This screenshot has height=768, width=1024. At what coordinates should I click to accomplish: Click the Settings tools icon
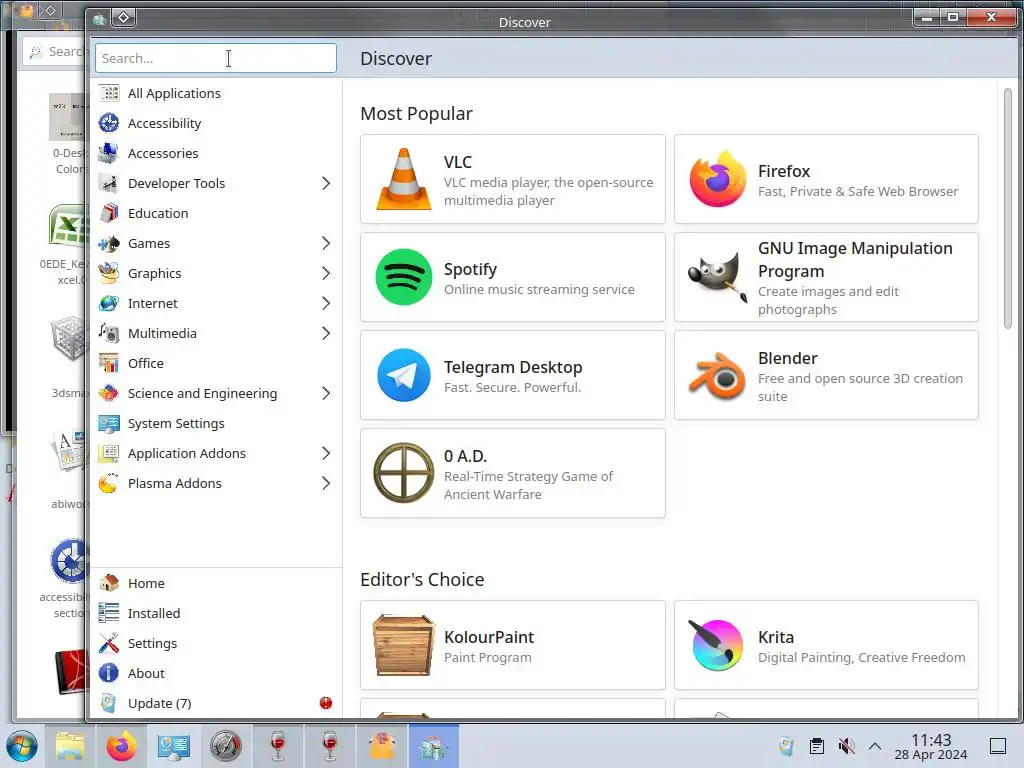coord(109,643)
